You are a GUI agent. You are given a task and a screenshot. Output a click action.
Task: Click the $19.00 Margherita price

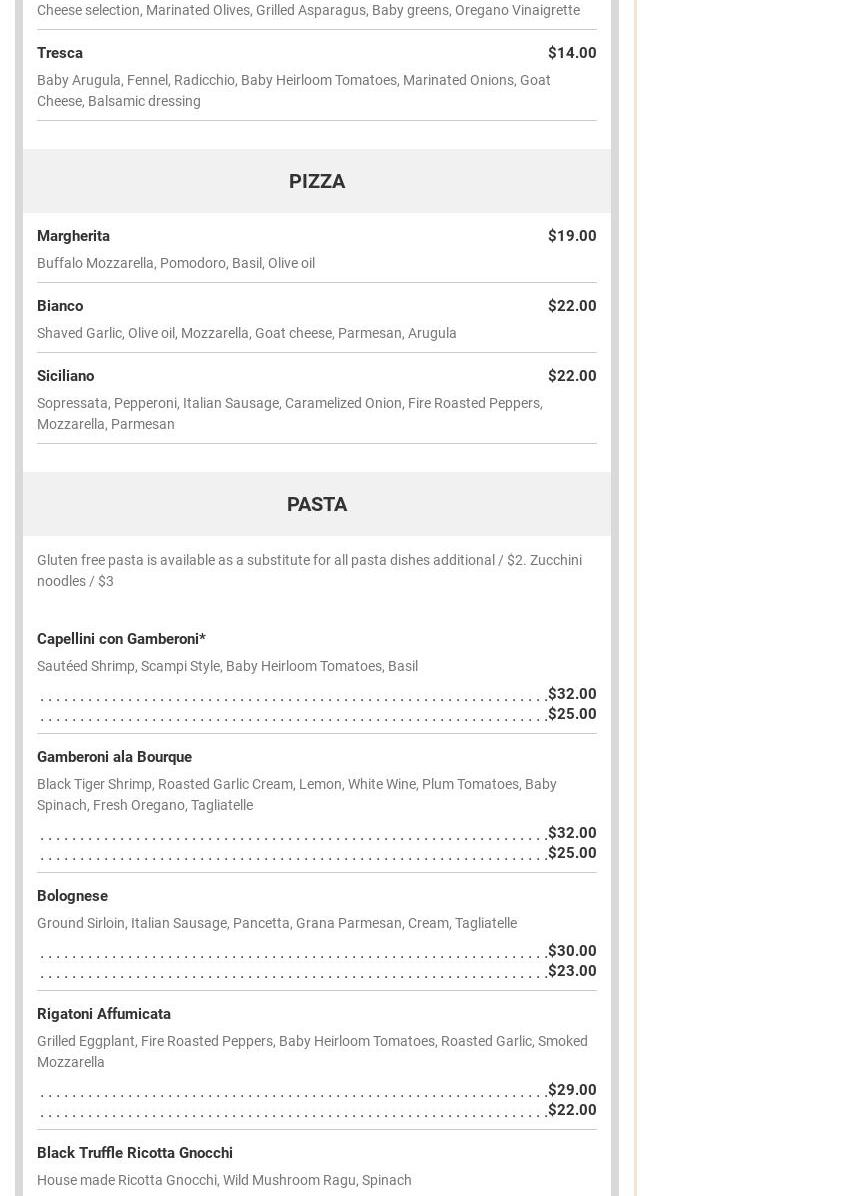point(571,236)
